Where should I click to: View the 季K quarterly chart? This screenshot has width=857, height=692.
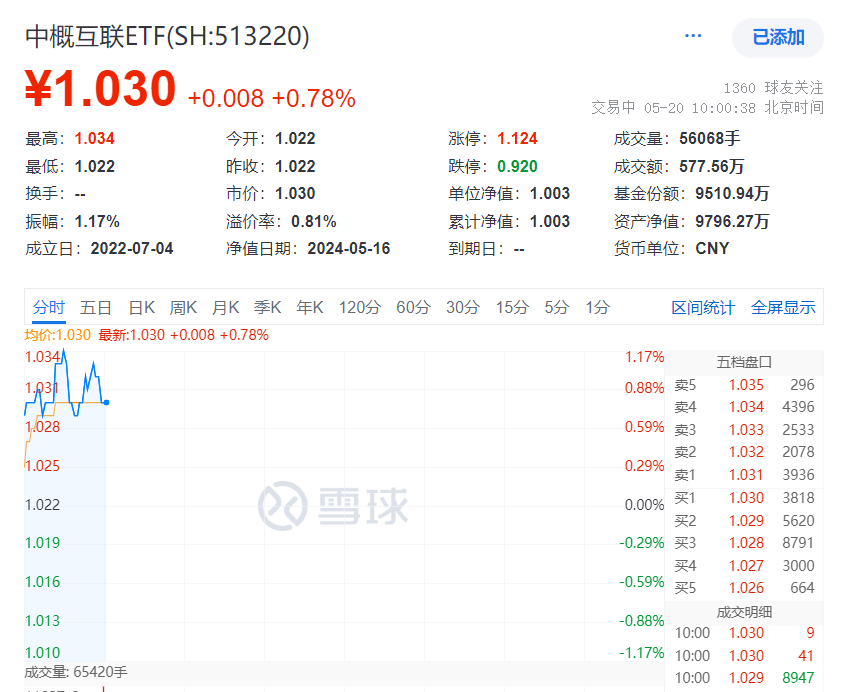point(268,309)
